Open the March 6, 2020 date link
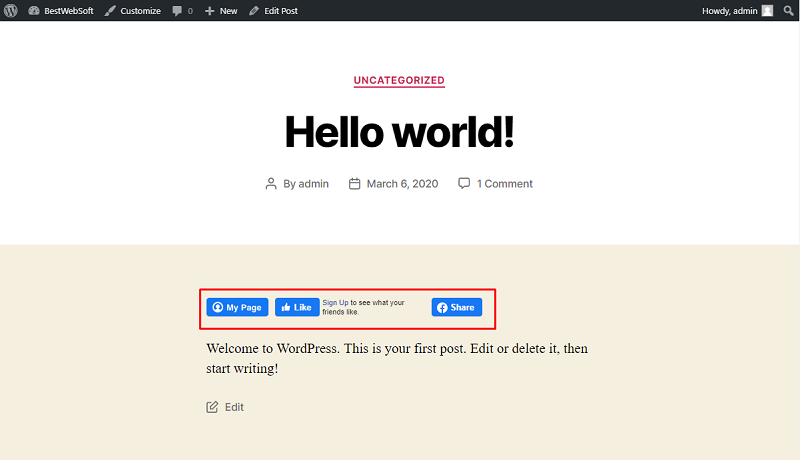Viewport: 800px width, 460px height. point(402,184)
